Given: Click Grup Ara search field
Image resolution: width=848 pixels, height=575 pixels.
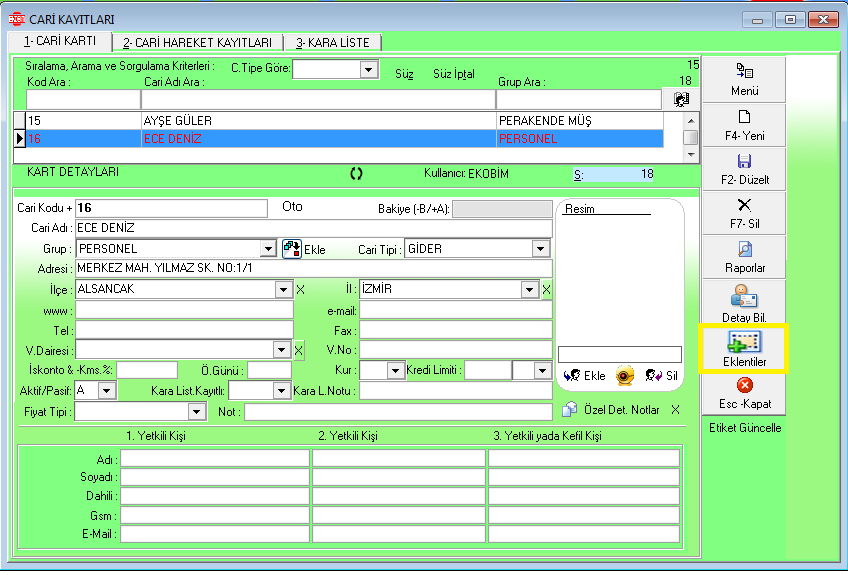Looking at the screenshot, I should (x=579, y=100).
